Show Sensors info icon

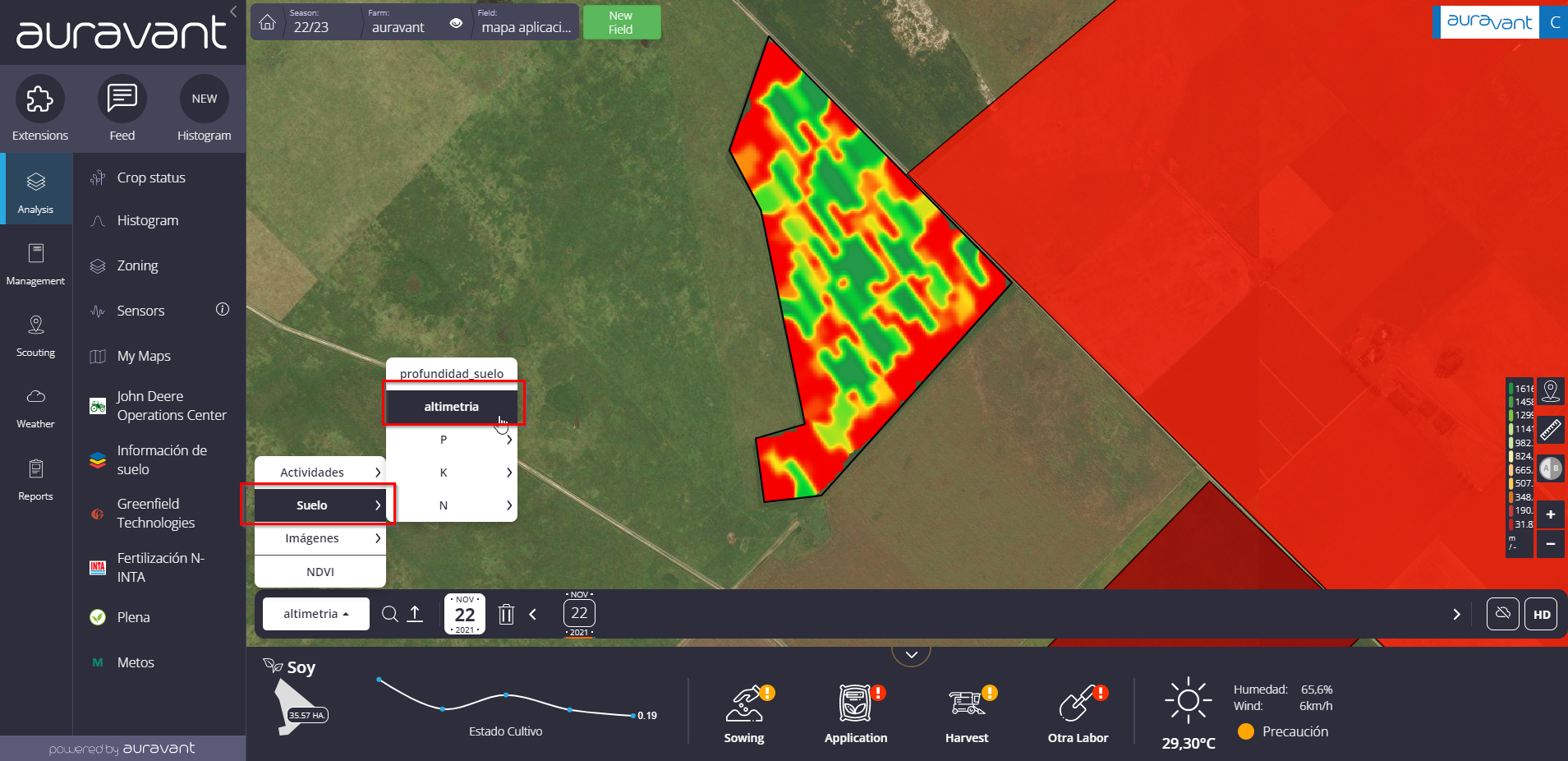(223, 310)
